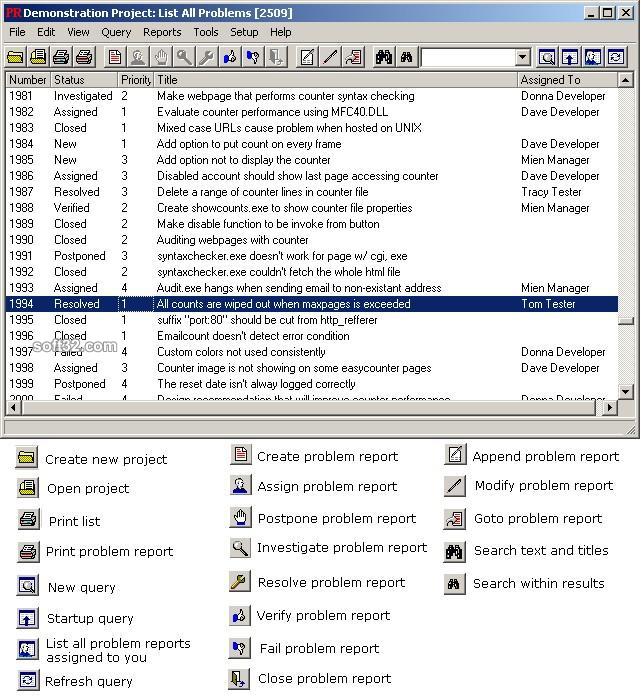641x700 pixels.
Task: Click the vertical scrollbar thumb
Action: (626, 321)
